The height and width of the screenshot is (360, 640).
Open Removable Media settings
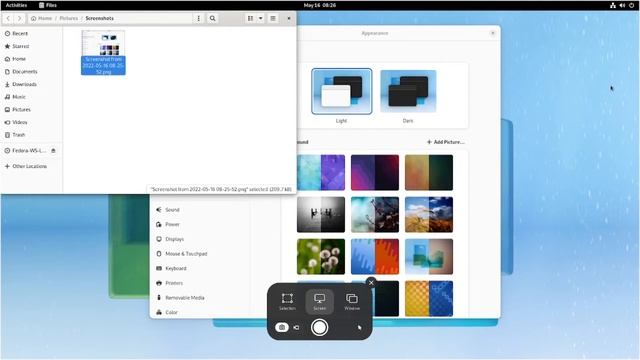click(x=200, y=298)
